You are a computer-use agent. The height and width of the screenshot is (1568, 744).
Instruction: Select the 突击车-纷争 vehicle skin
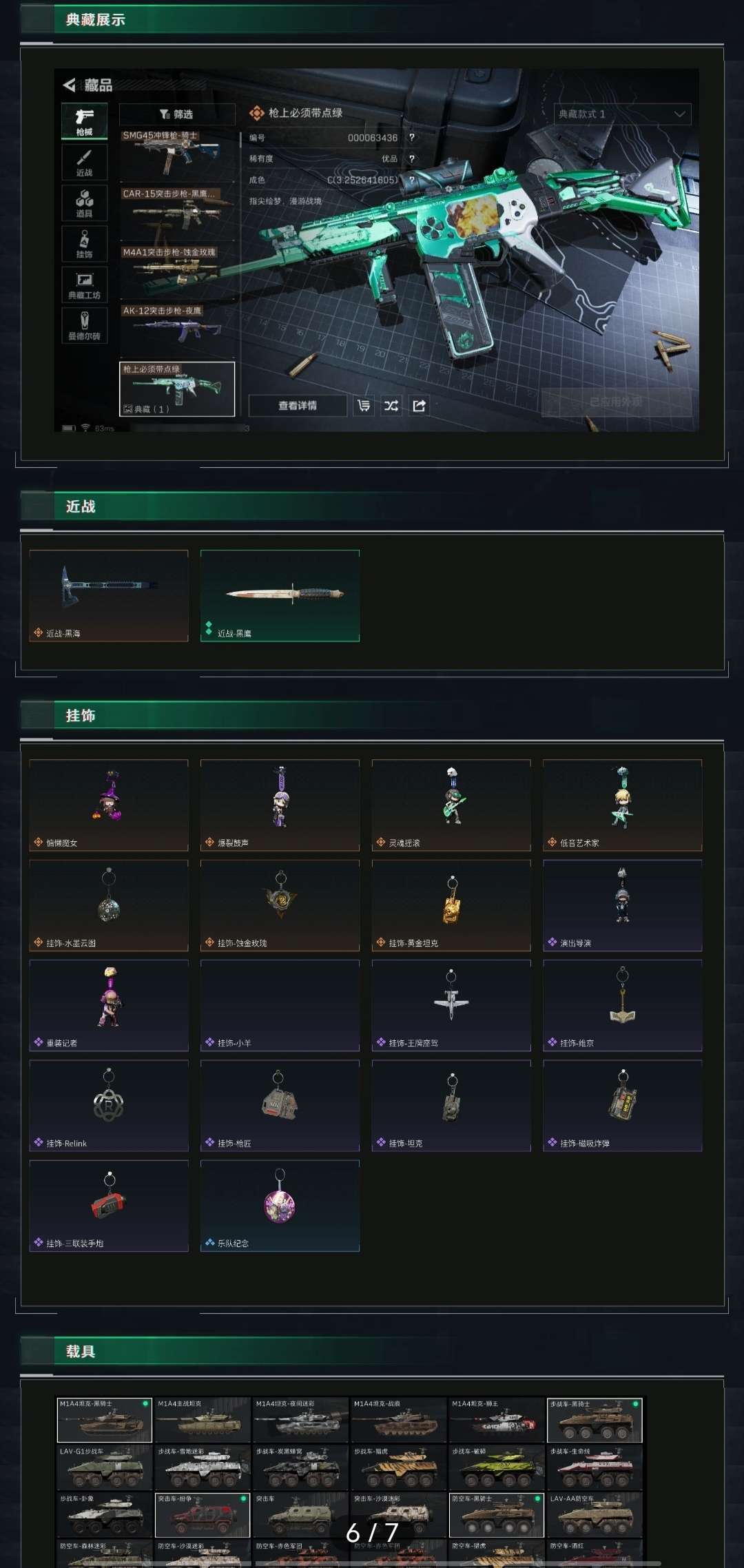click(203, 1515)
